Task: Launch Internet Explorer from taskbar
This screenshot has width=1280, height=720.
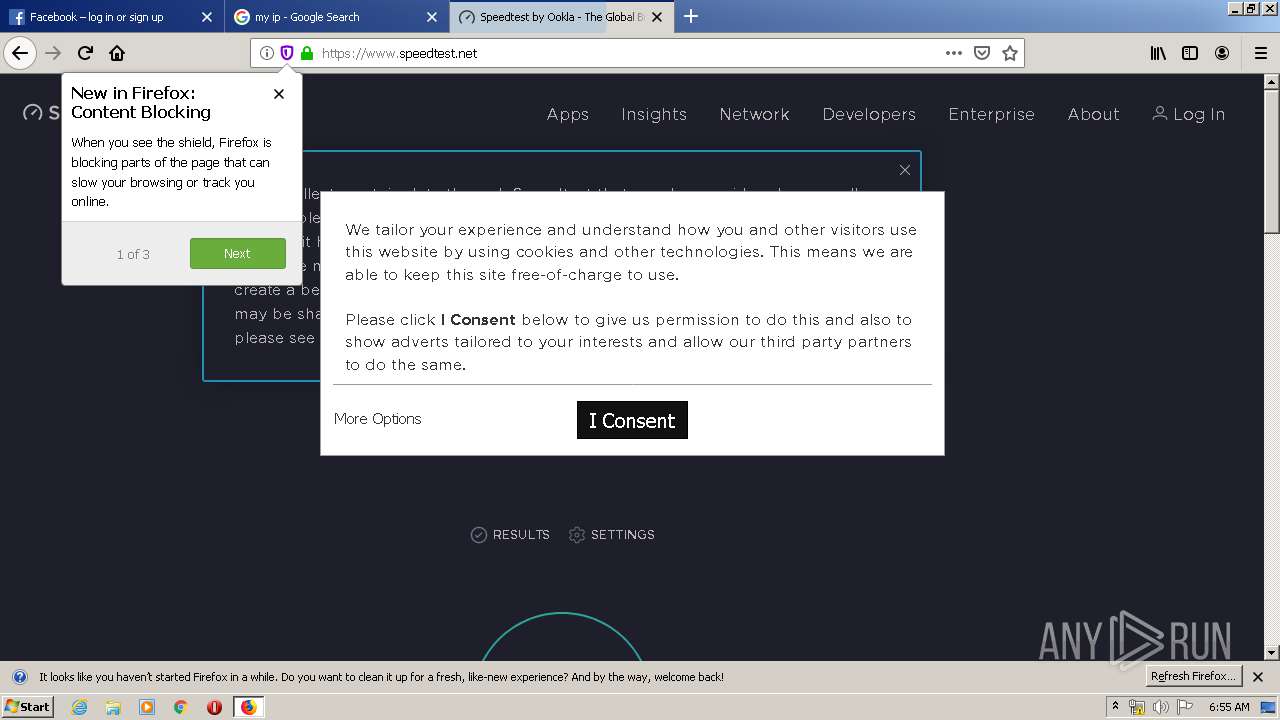Action: (79, 707)
